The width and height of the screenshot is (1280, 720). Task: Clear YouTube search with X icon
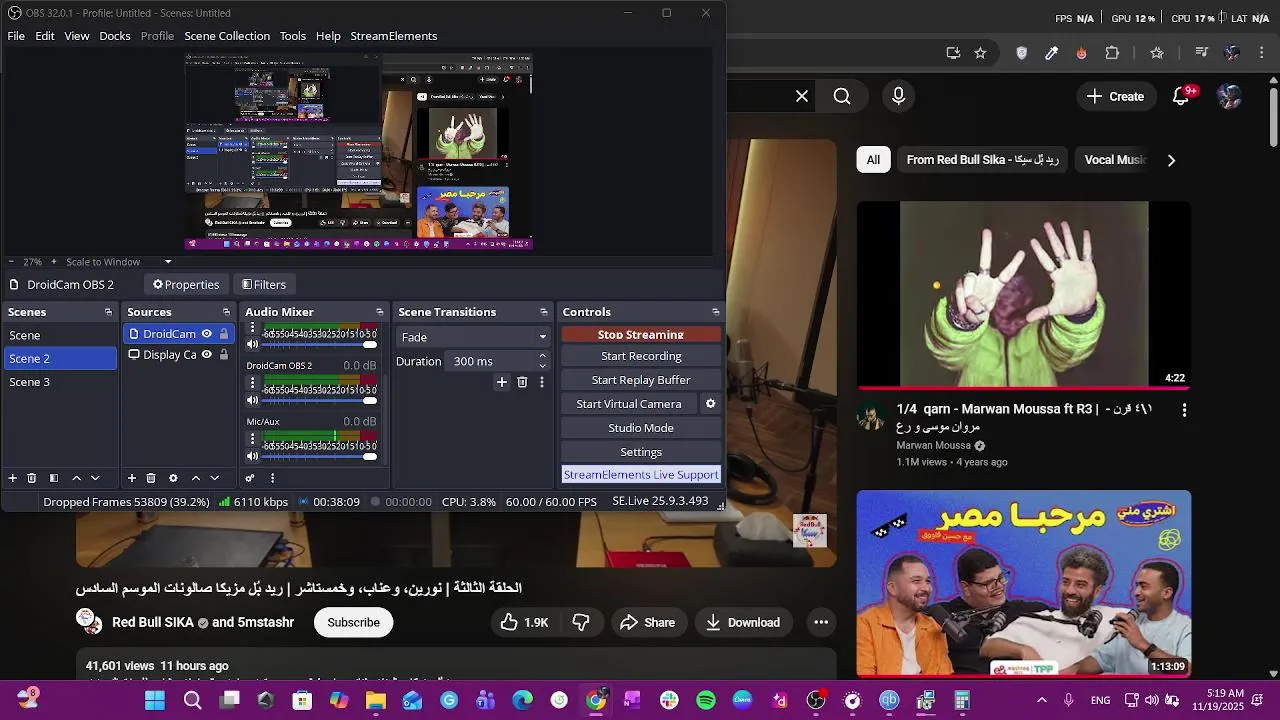[802, 96]
